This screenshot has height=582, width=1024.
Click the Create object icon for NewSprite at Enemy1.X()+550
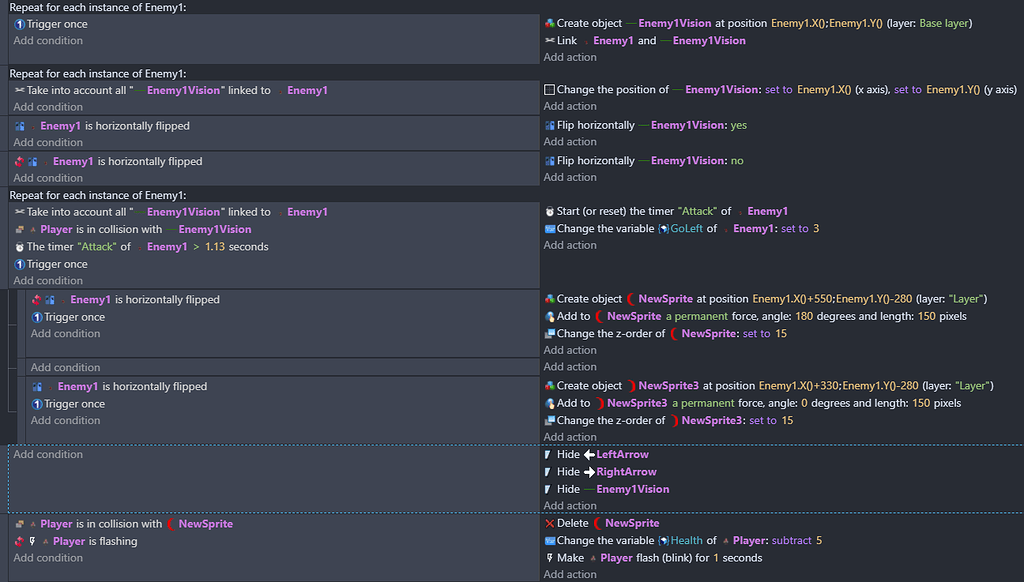(x=550, y=299)
